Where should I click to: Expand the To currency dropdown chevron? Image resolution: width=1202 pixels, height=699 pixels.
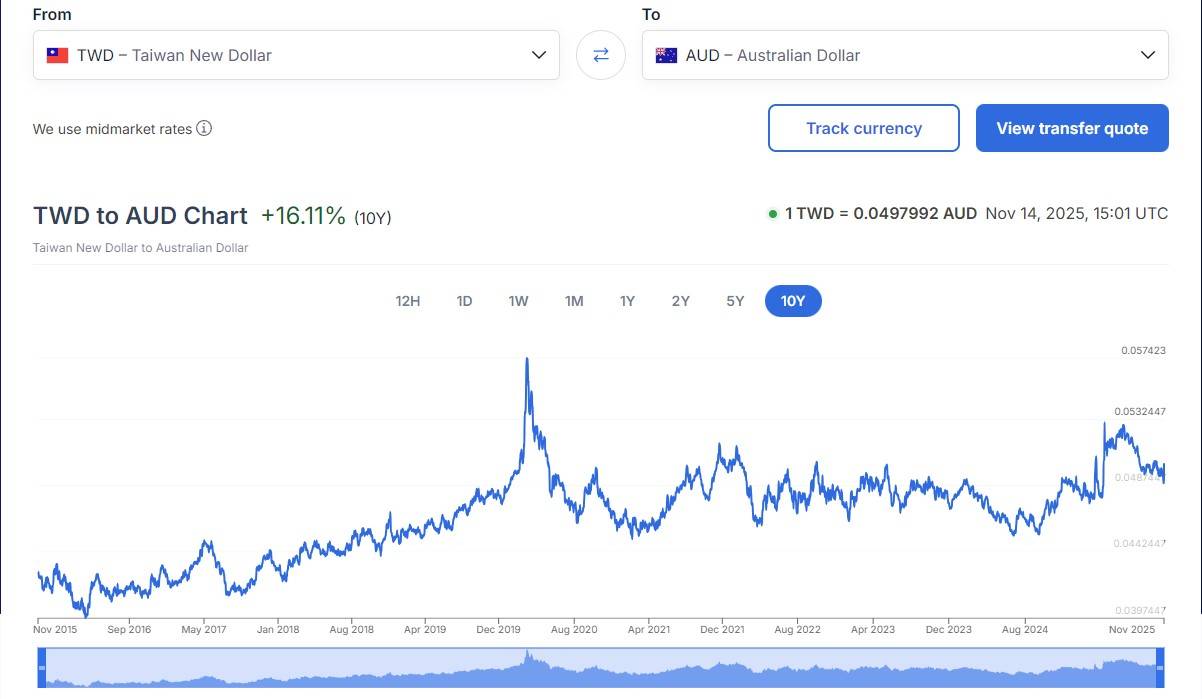(x=1148, y=55)
